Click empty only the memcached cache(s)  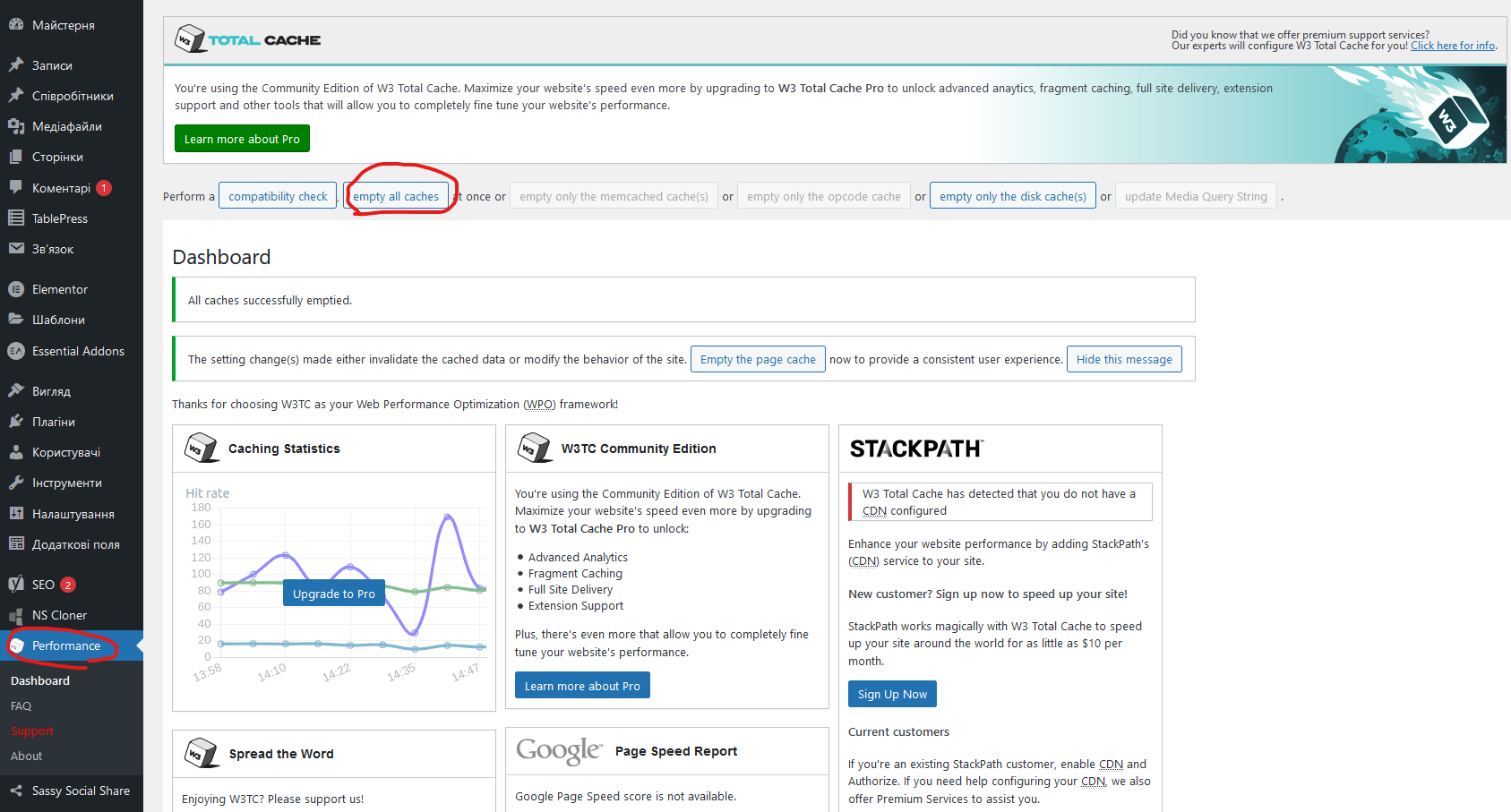click(614, 196)
